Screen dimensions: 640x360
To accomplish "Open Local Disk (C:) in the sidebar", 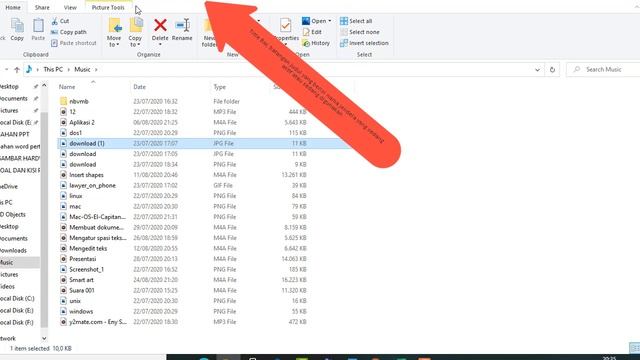I will pos(17,299).
